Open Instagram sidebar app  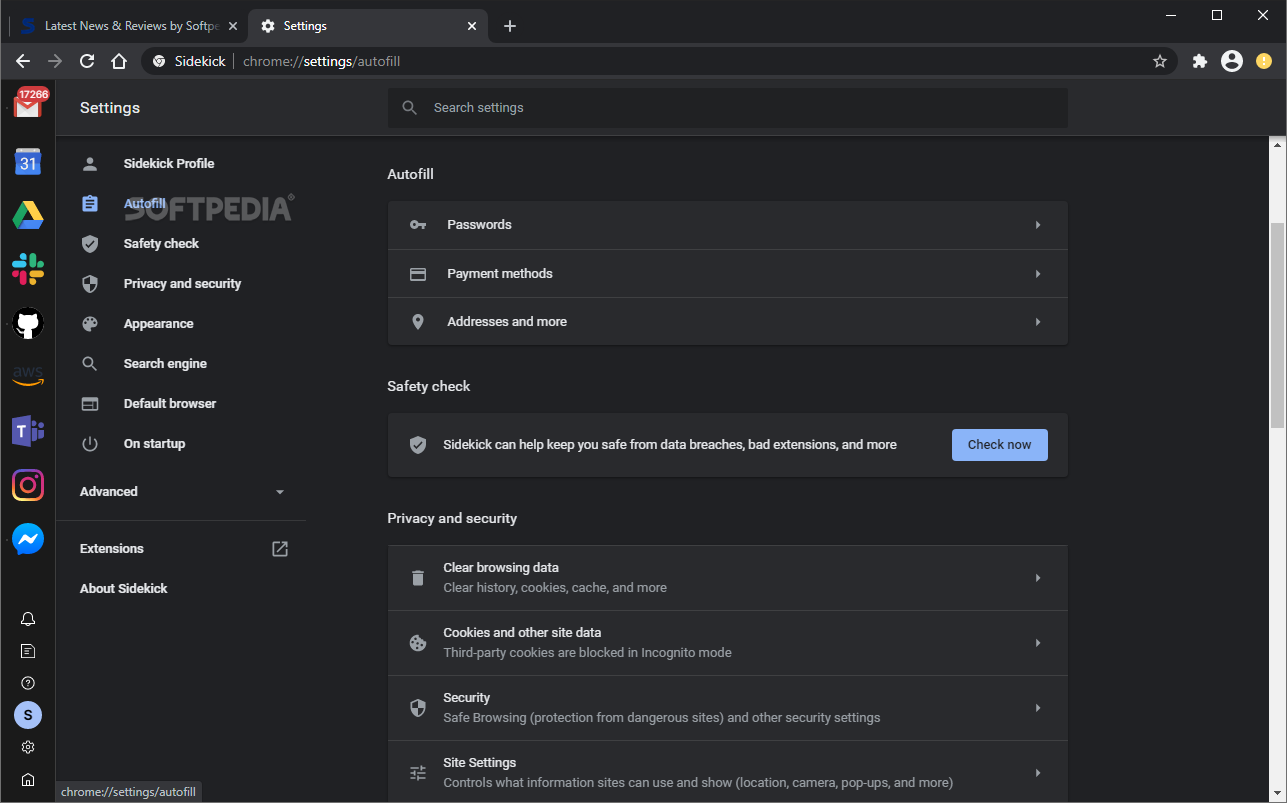point(28,485)
